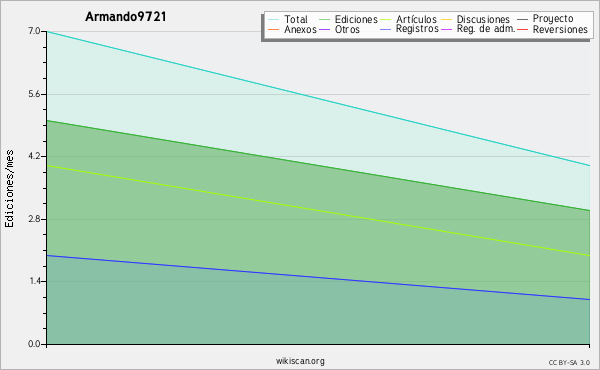Click the red Reversiones line swatch in legend
600x370 pixels.
(522, 29)
